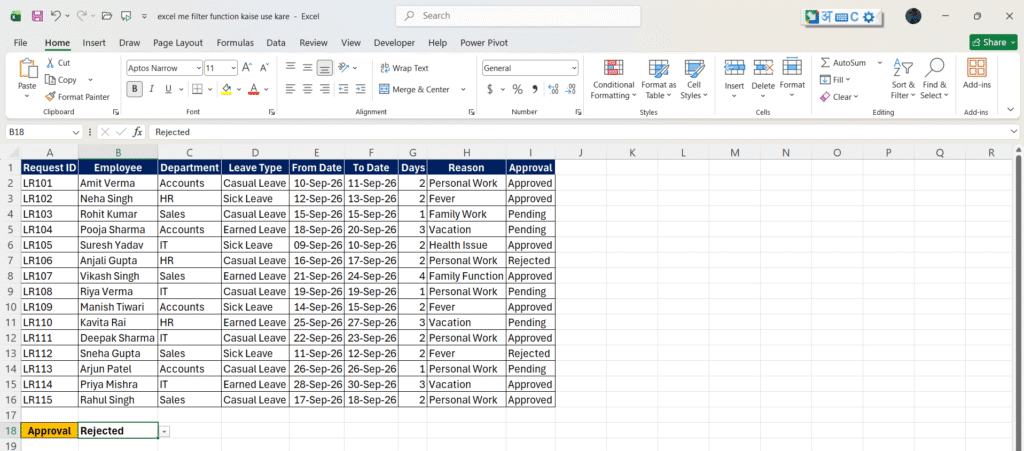
Task: Align text left
Action: (x=290, y=89)
